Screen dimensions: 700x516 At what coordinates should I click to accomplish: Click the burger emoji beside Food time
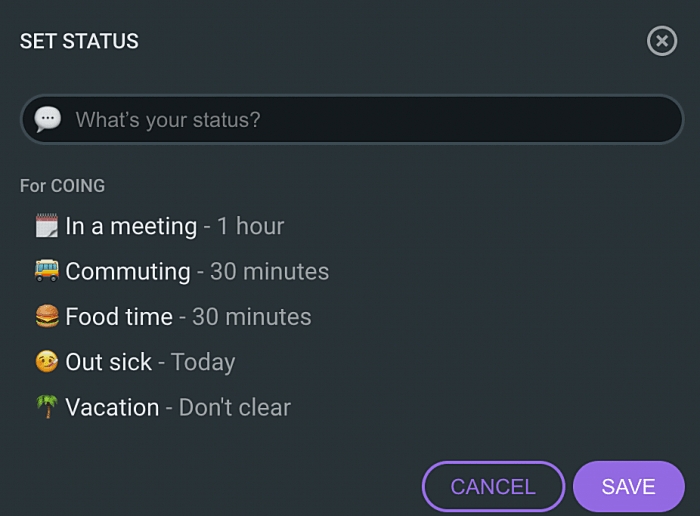click(47, 317)
